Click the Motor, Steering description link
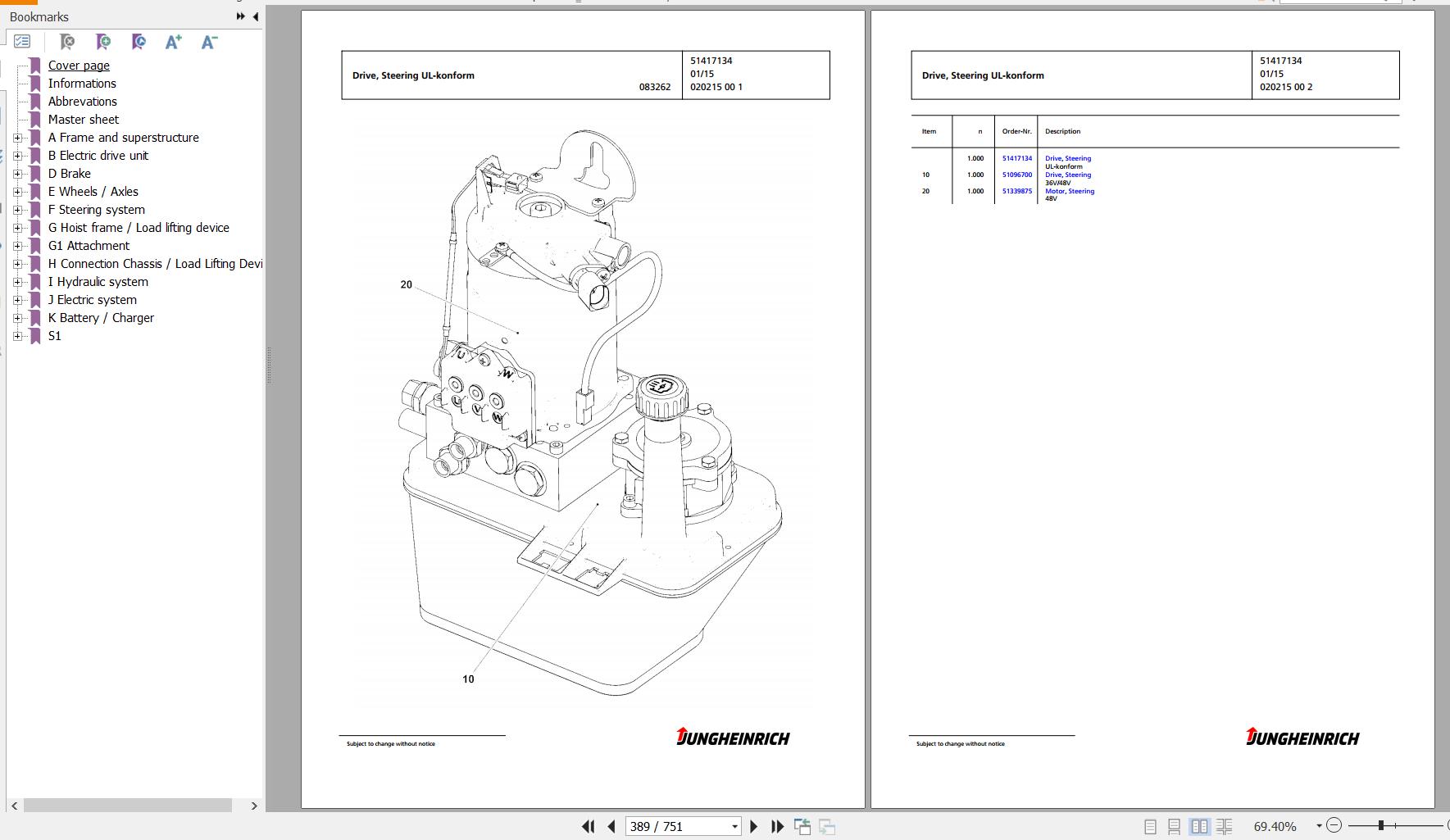Screen dimensions: 1450x840 pyautogui.click(x=1069, y=191)
